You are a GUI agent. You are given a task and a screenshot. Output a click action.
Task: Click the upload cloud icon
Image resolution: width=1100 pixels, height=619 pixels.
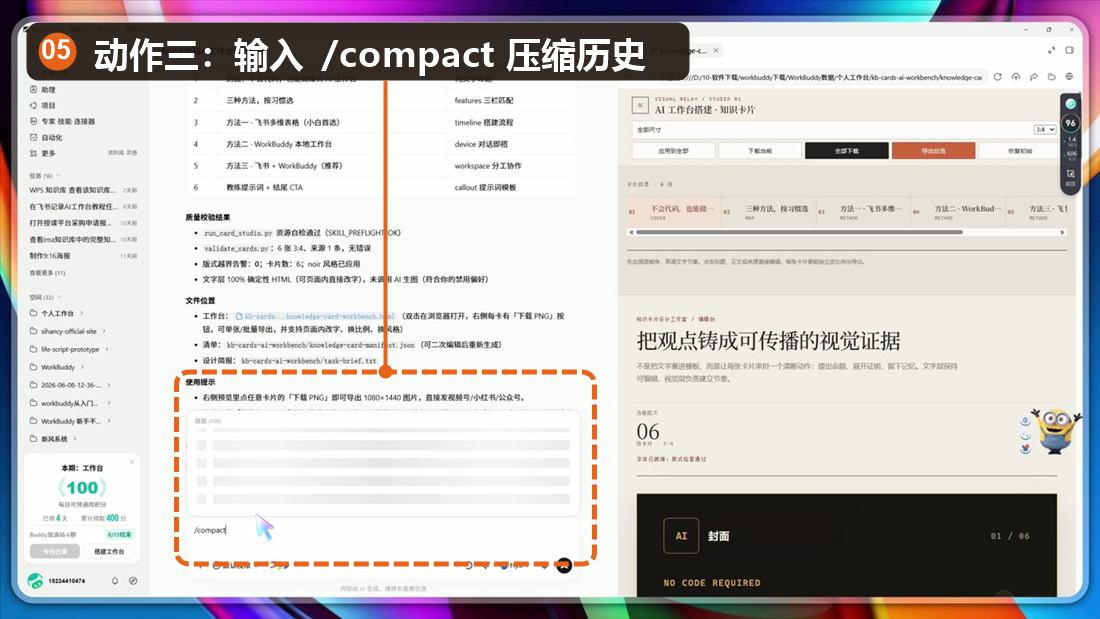(x=1016, y=76)
